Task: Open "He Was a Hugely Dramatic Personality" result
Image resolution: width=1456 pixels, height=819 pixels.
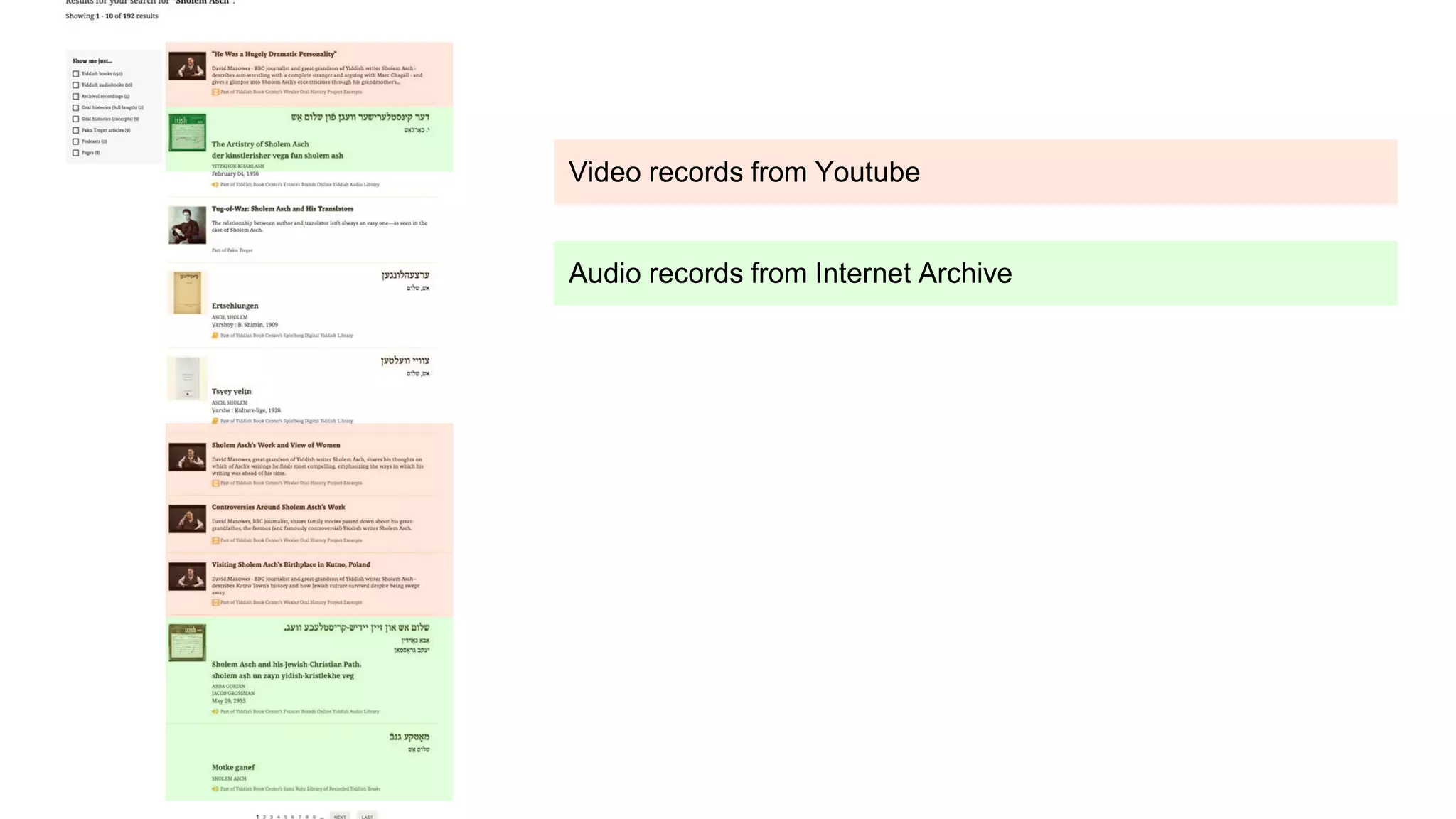Action: click(274, 54)
